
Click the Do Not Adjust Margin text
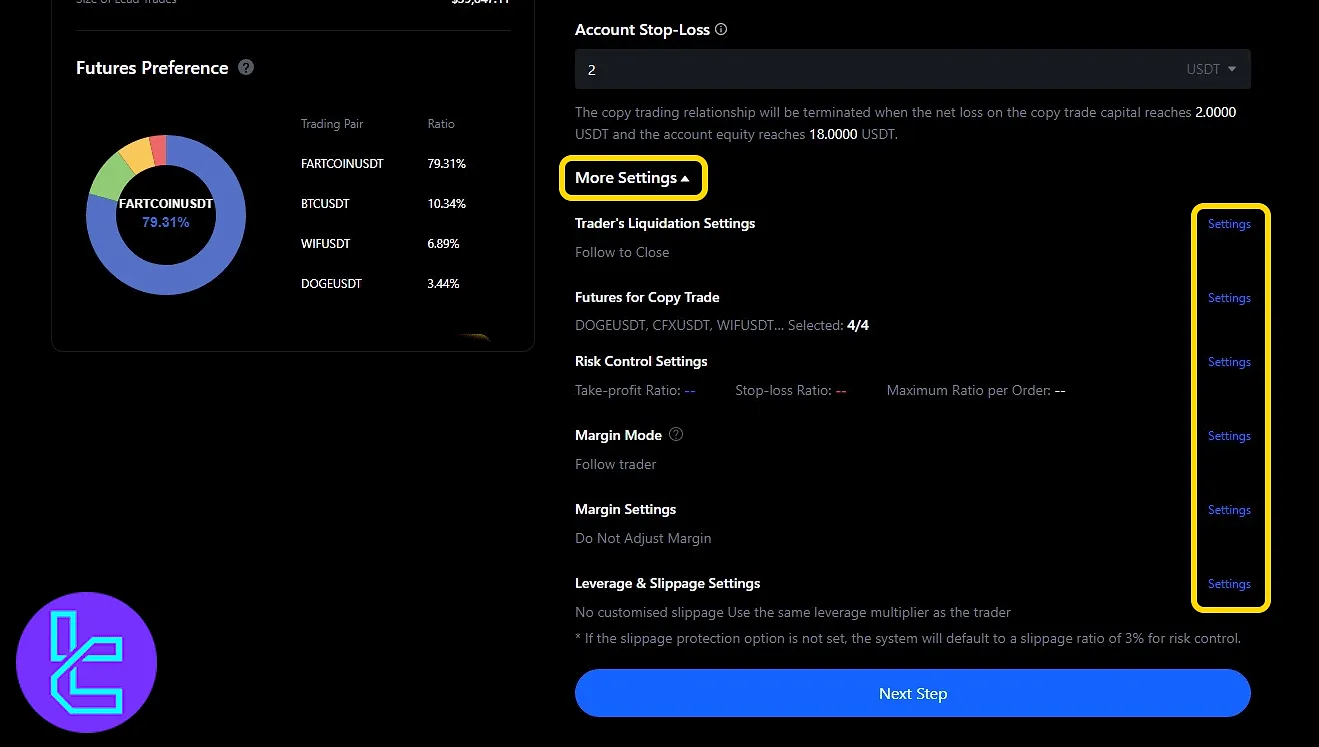tap(643, 538)
